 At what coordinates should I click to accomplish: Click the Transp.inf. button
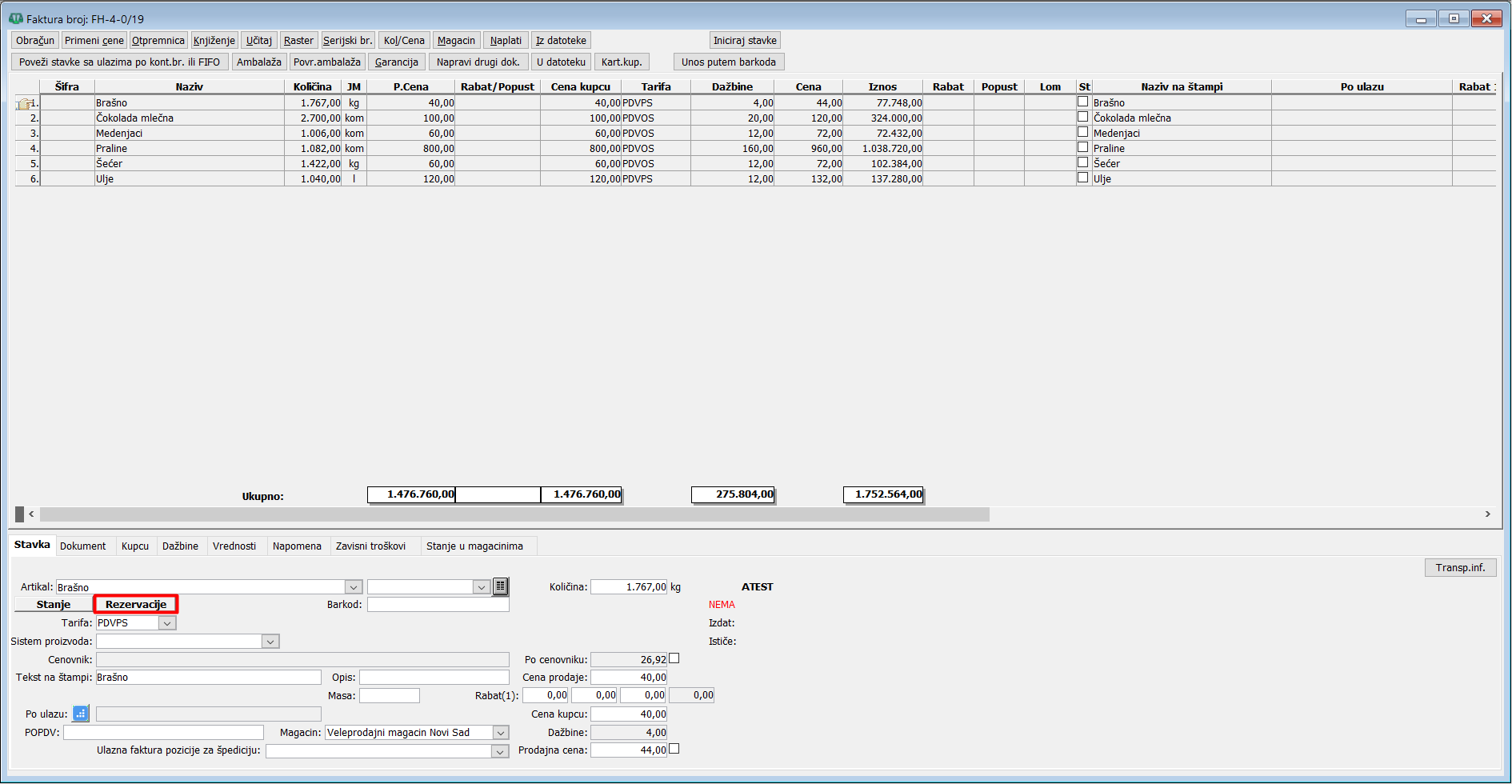[1460, 568]
